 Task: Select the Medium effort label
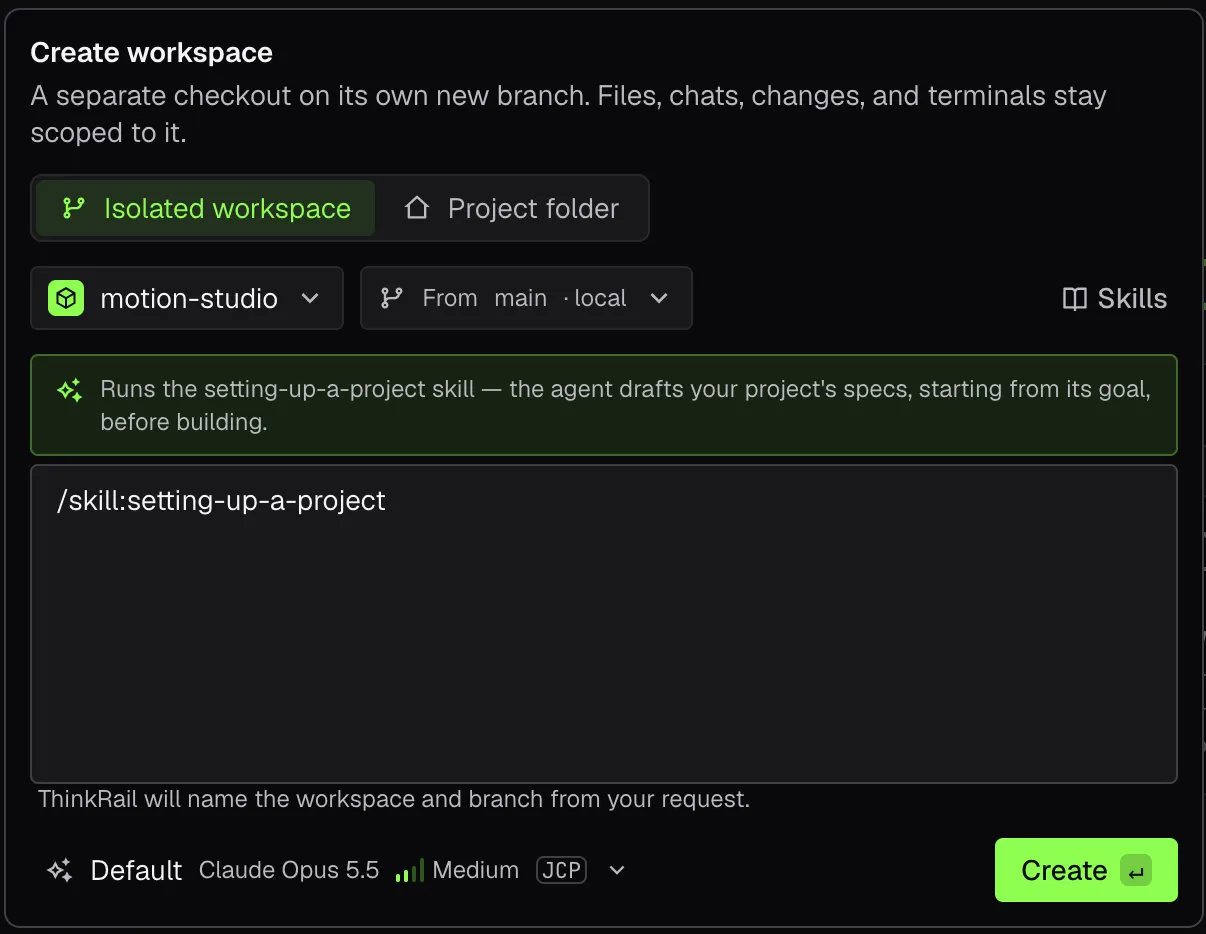[x=476, y=870]
